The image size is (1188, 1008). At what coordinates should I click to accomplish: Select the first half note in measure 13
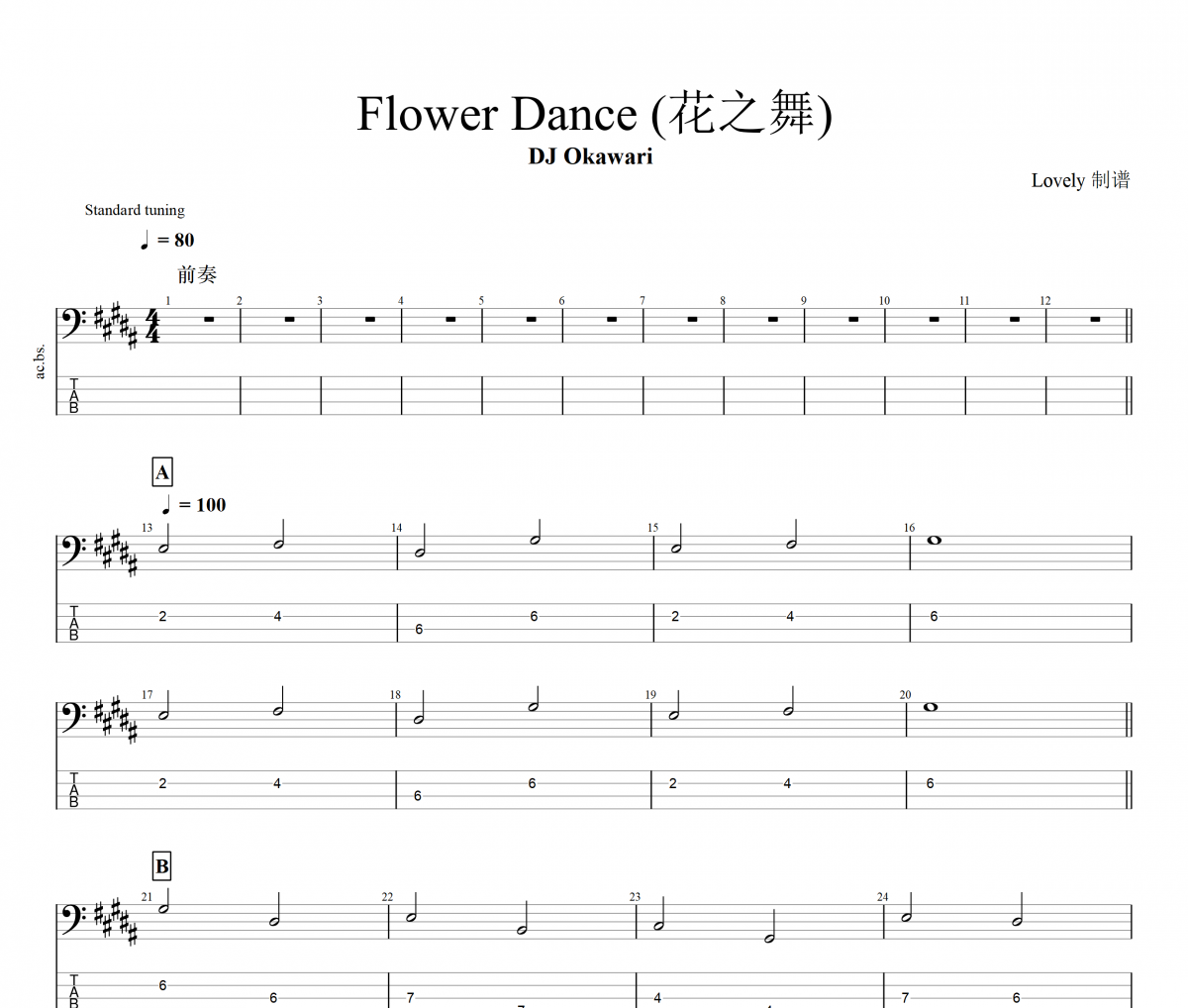[164, 540]
